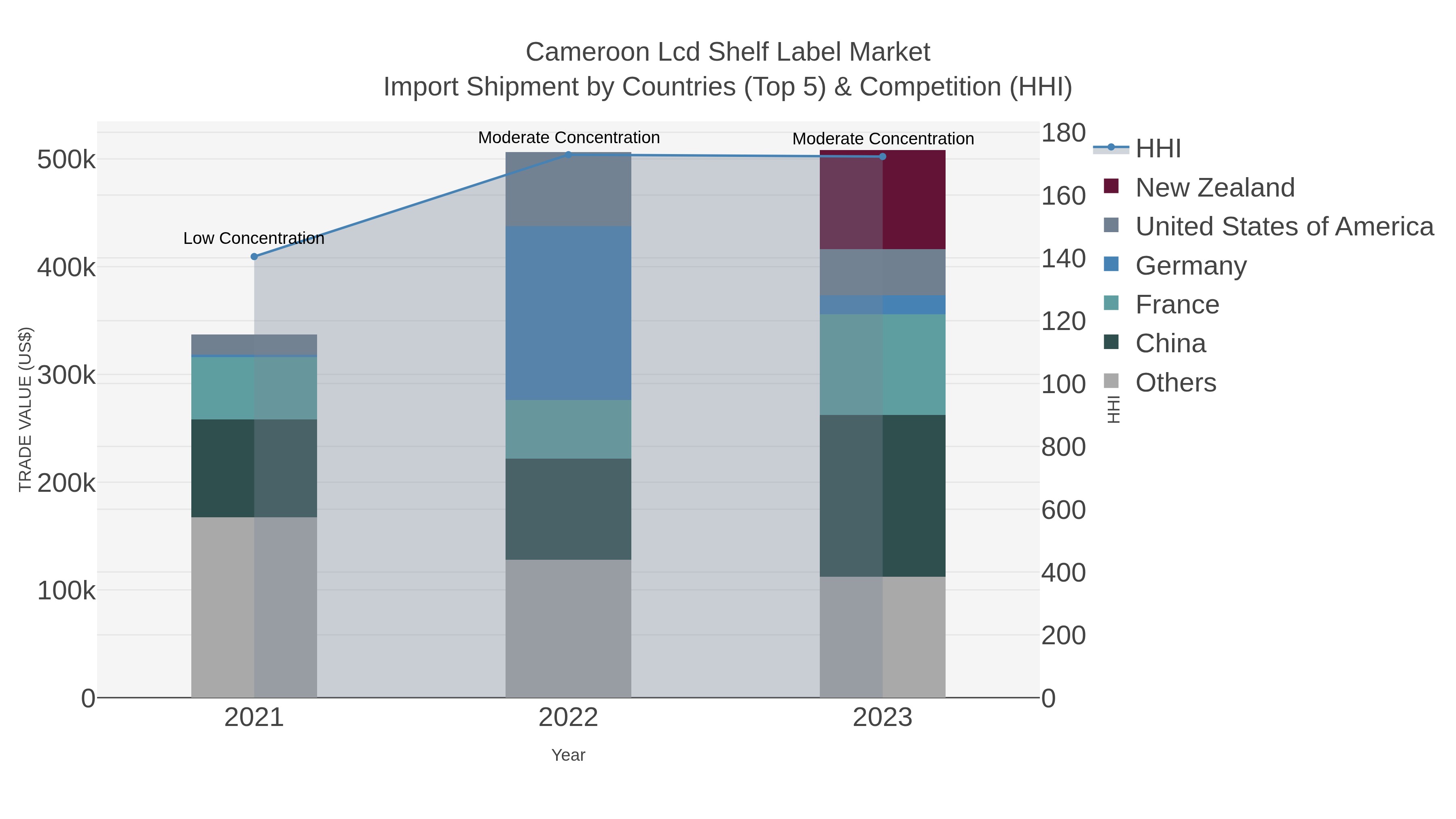The image size is (1456, 819).
Task: Toggle Others legend label
Action: 1176,382
